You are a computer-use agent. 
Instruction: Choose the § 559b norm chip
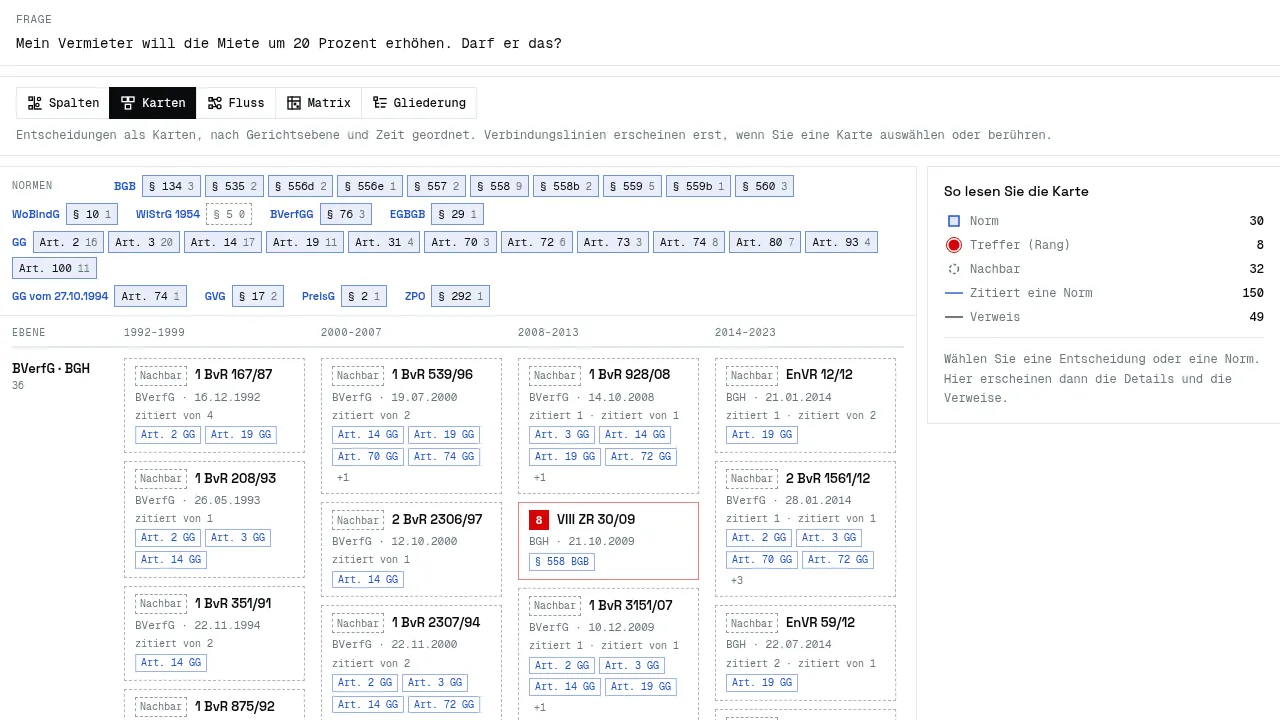point(698,186)
